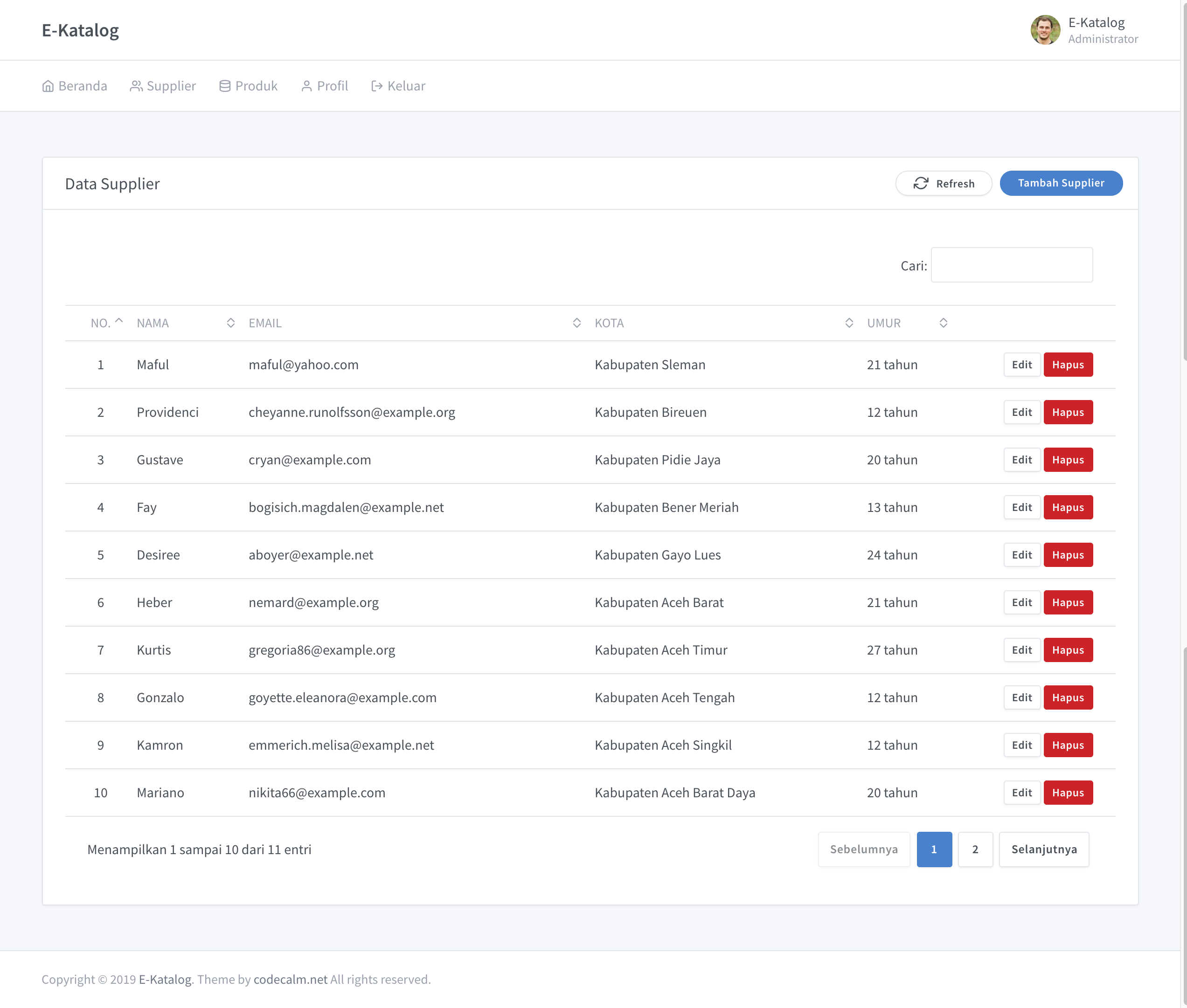This screenshot has height=1008, width=1187.
Task: Edit the Maful supplier row
Action: 1021,365
